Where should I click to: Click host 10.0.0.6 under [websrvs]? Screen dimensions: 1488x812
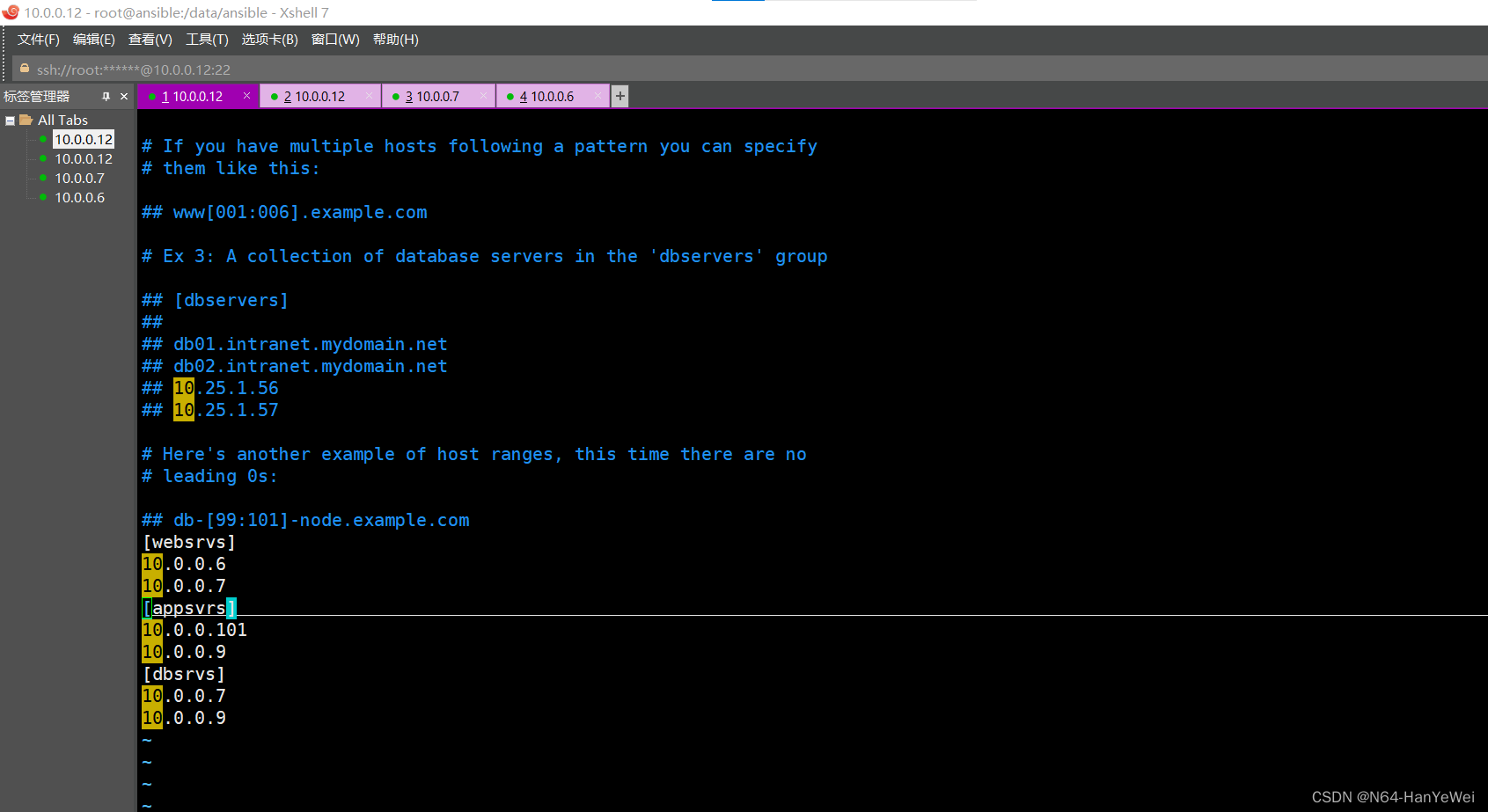click(x=184, y=564)
